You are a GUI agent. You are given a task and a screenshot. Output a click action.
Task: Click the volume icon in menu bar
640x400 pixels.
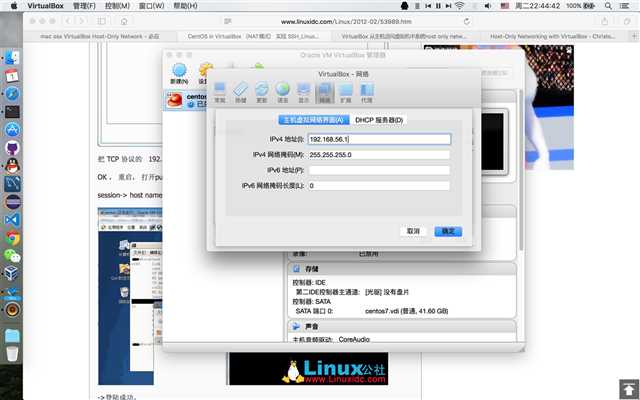488,6
